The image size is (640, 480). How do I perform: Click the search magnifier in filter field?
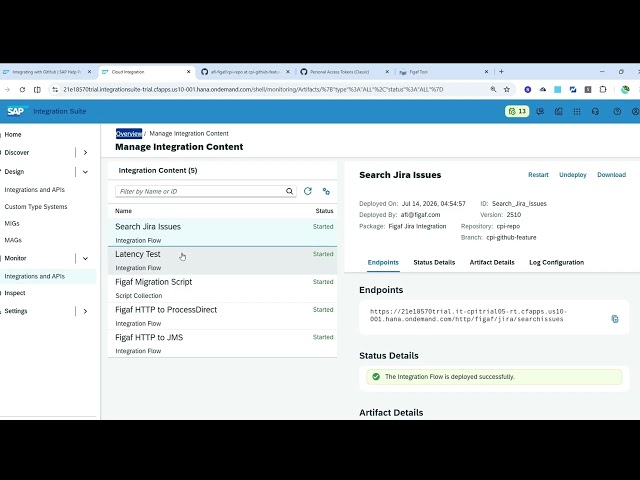point(289,191)
